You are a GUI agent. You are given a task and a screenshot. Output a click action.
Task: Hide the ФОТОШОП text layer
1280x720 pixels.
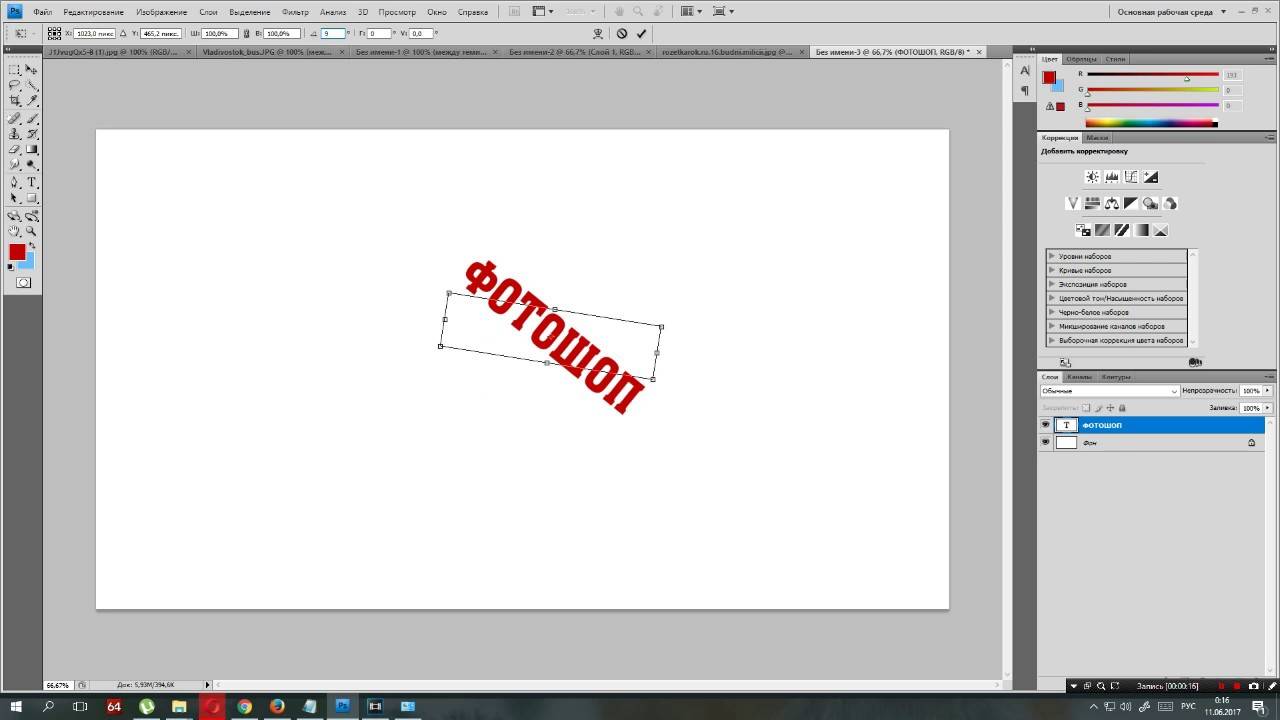point(1045,425)
